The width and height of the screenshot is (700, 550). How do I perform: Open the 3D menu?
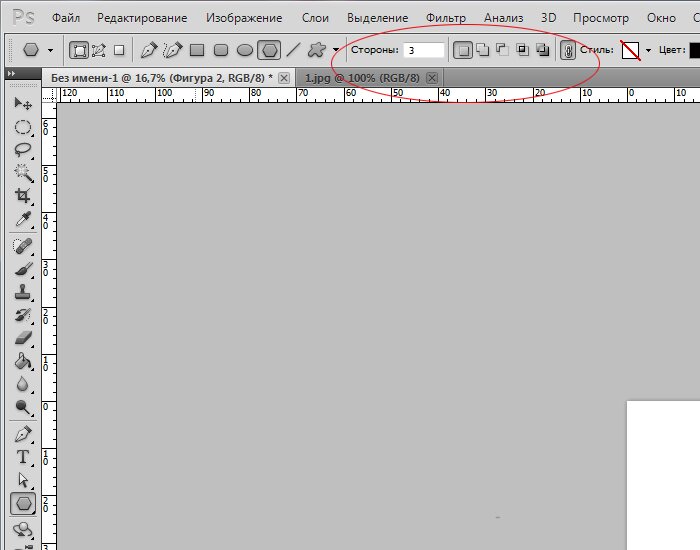pyautogui.click(x=548, y=18)
